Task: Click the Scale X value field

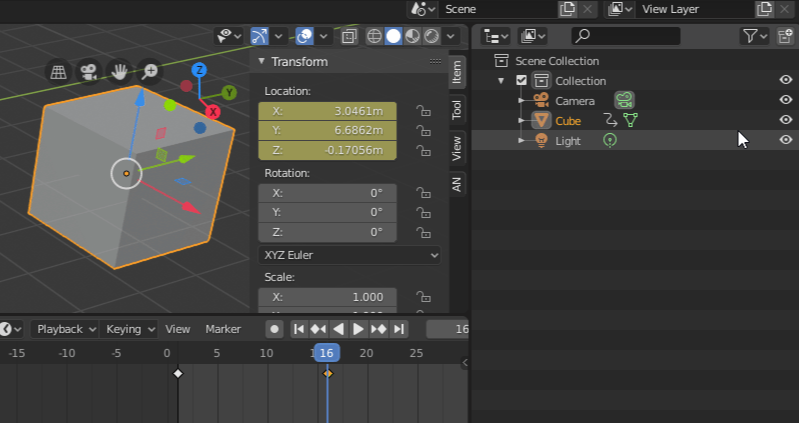Action: click(327, 297)
